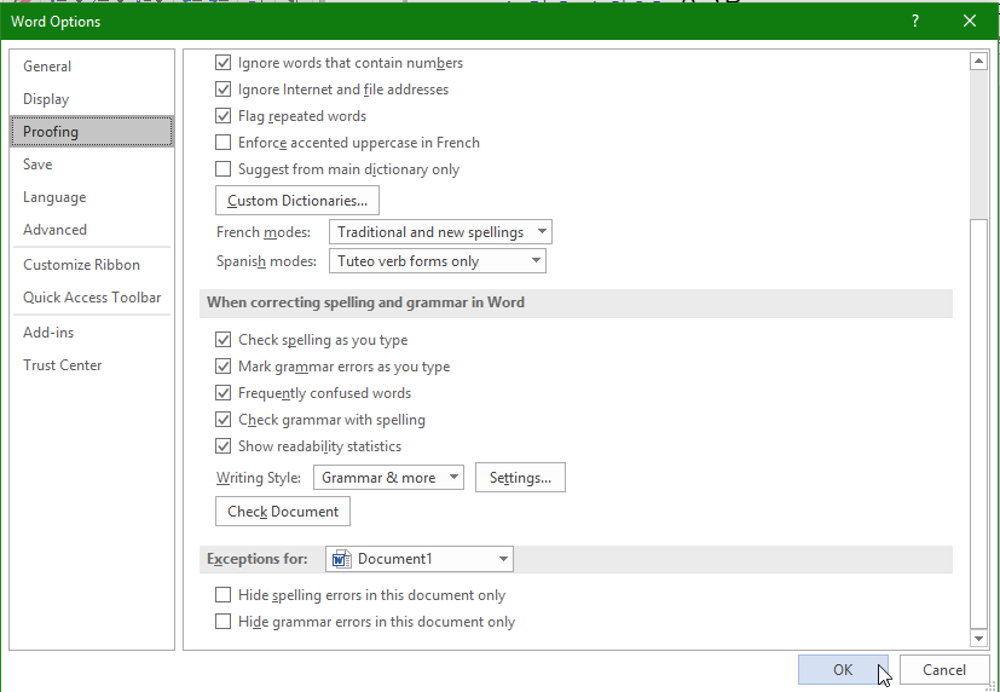The height and width of the screenshot is (692, 1000).
Task: Open the French modes dropdown
Action: pyautogui.click(x=541, y=231)
